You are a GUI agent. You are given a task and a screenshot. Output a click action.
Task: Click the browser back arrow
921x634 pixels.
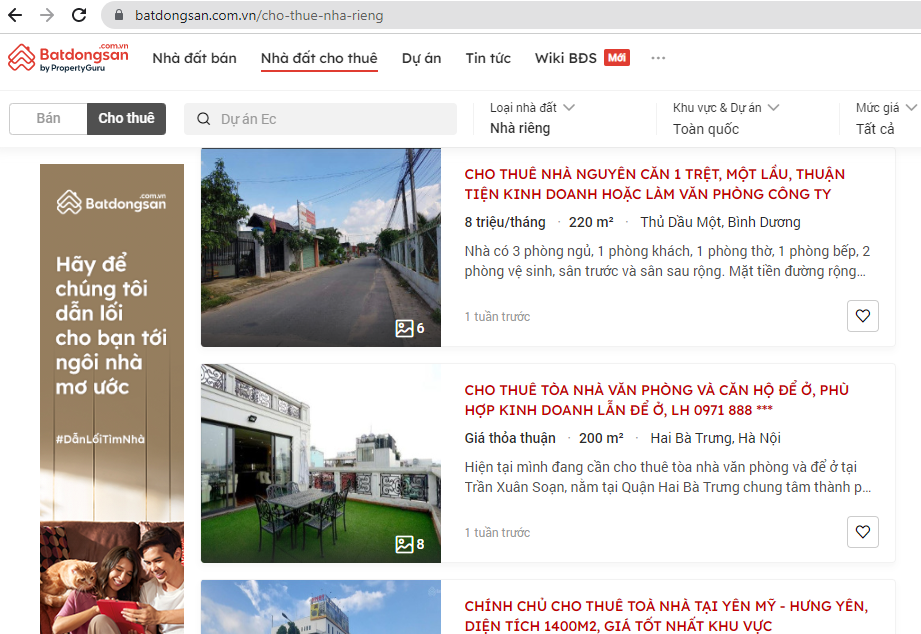click(x=15, y=16)
